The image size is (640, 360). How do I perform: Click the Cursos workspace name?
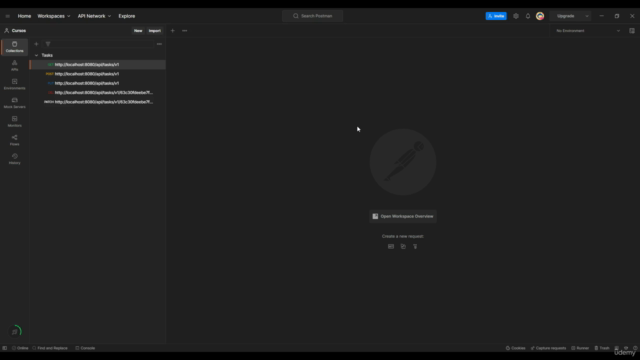tap(19, 31)
